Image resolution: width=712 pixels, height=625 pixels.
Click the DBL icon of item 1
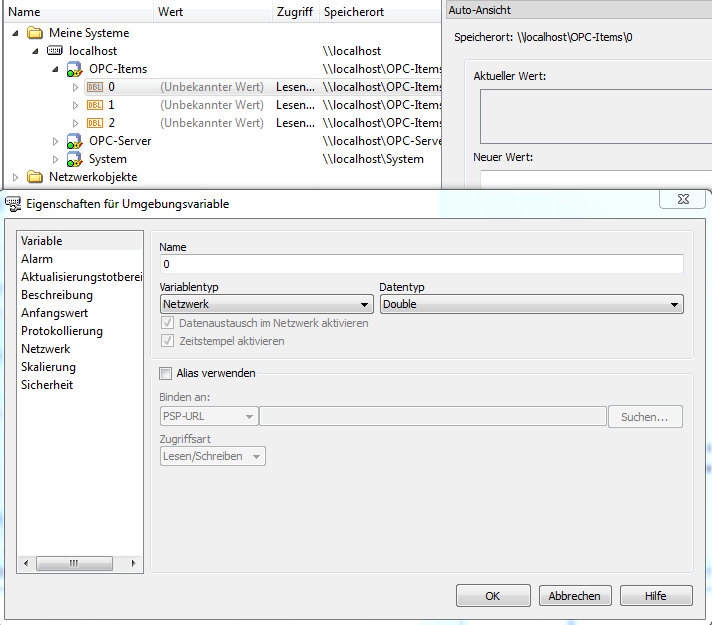[x=94, y=105]
